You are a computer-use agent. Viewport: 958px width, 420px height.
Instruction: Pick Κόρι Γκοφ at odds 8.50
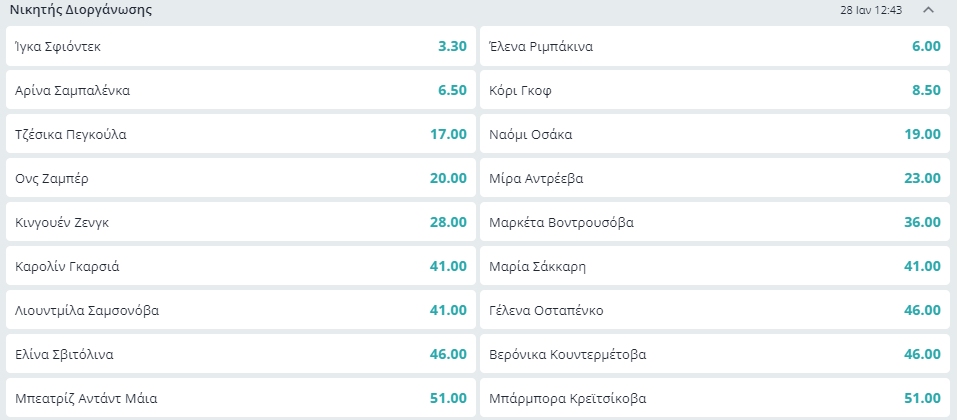pyautogui.click(x=714, y=90)
